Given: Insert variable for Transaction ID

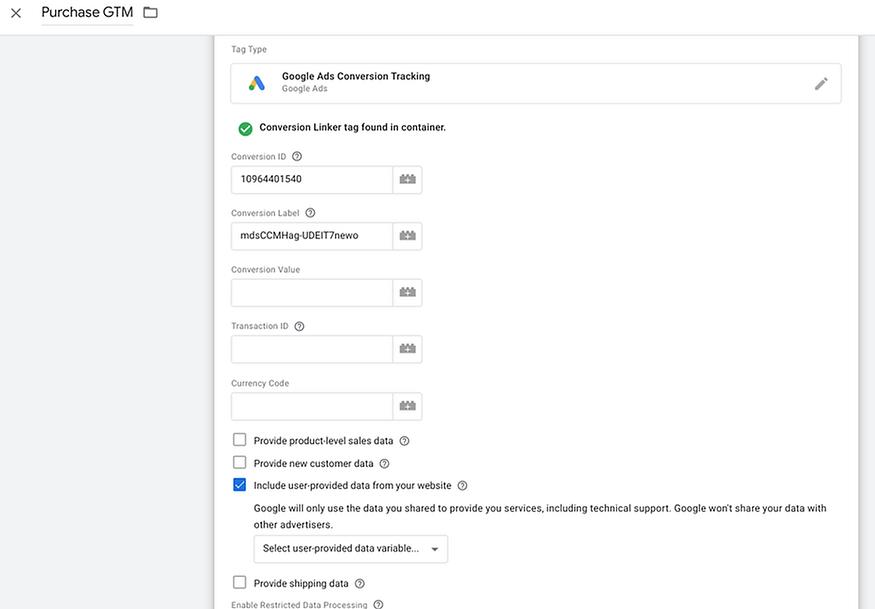Looking at the screenshot, I should pos(407,349).
